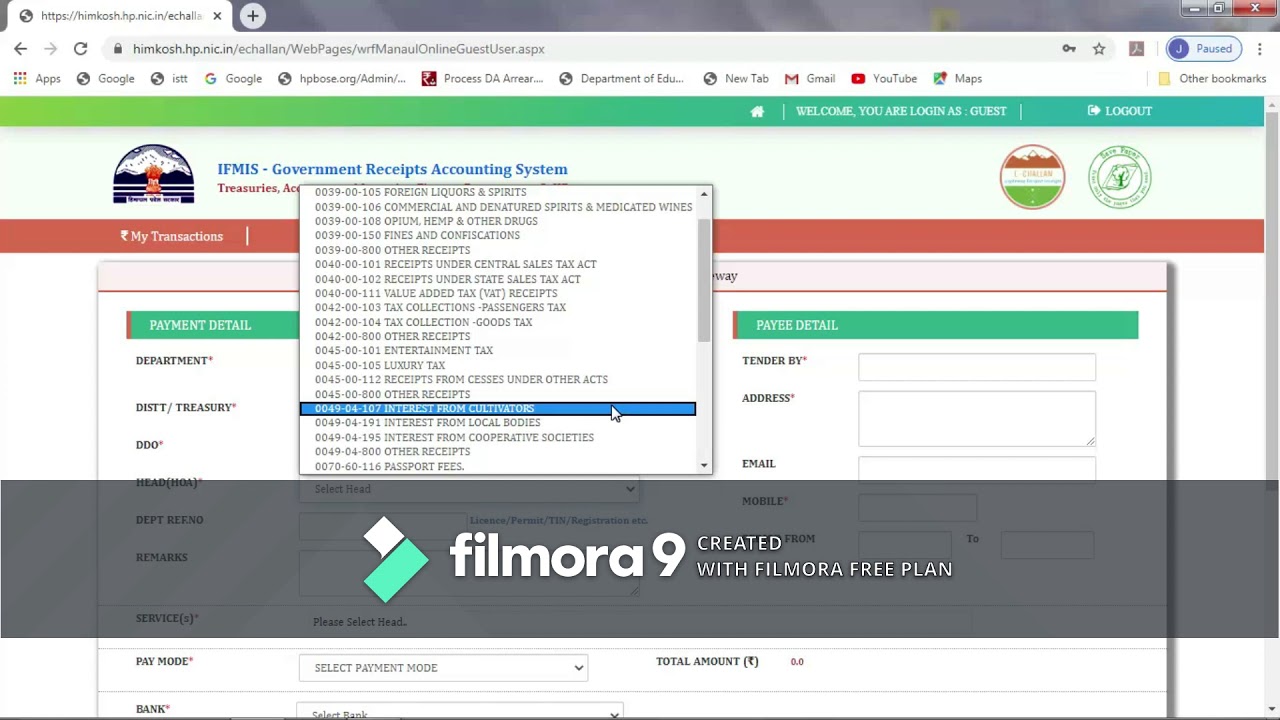
Task: Click the browser address bar URL
Action: tap(338, 48)
